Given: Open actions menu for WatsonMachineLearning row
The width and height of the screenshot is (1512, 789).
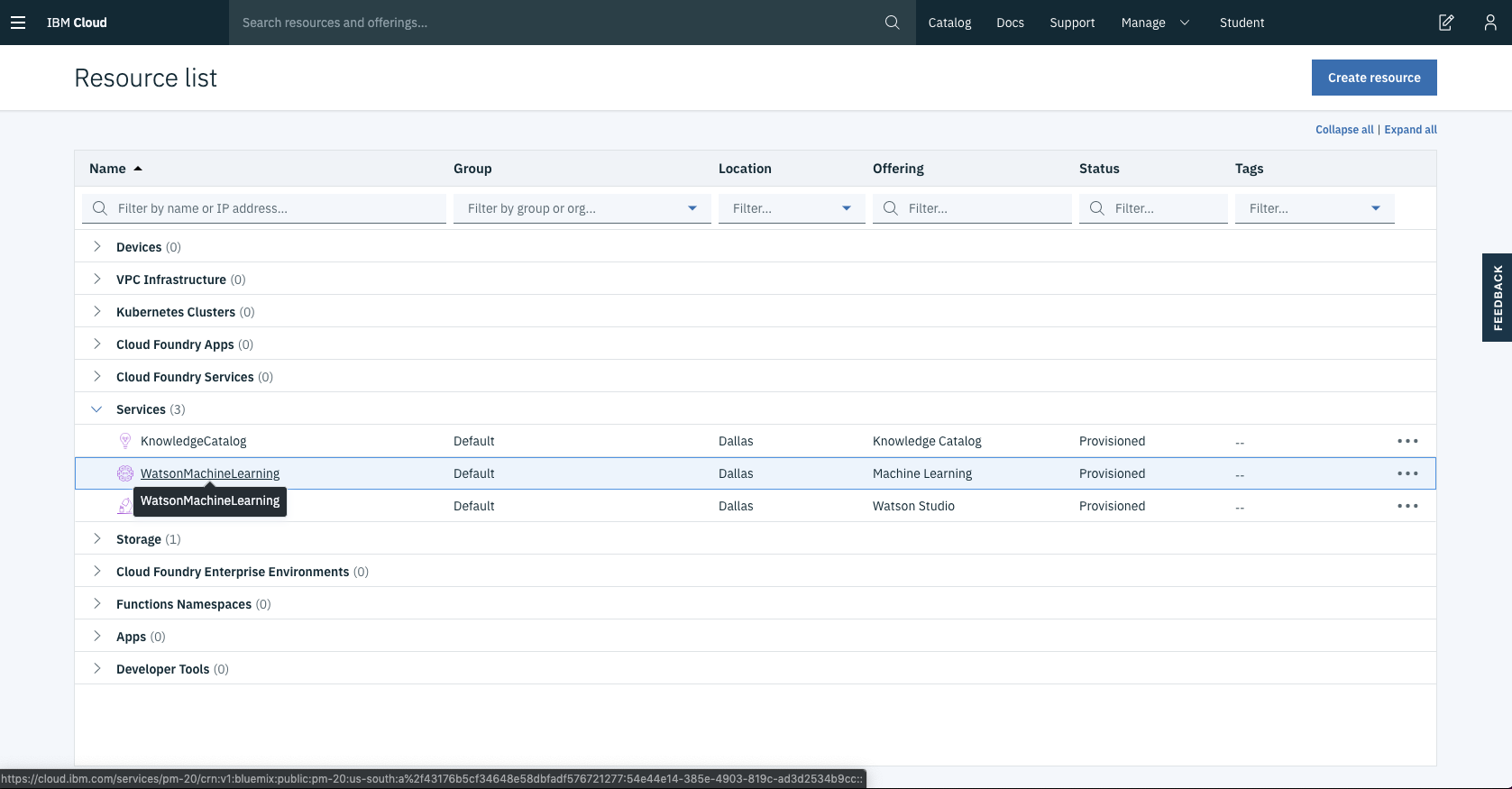Looking at the screenshot, I should coord(1407,473).
